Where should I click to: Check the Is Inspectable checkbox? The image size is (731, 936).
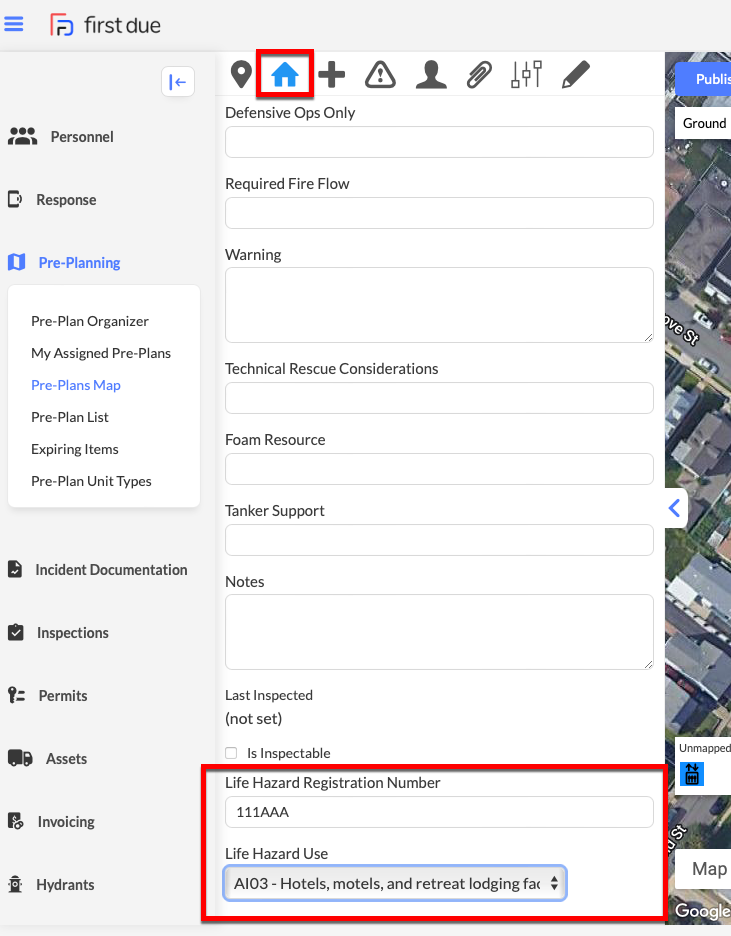[231, 753]
